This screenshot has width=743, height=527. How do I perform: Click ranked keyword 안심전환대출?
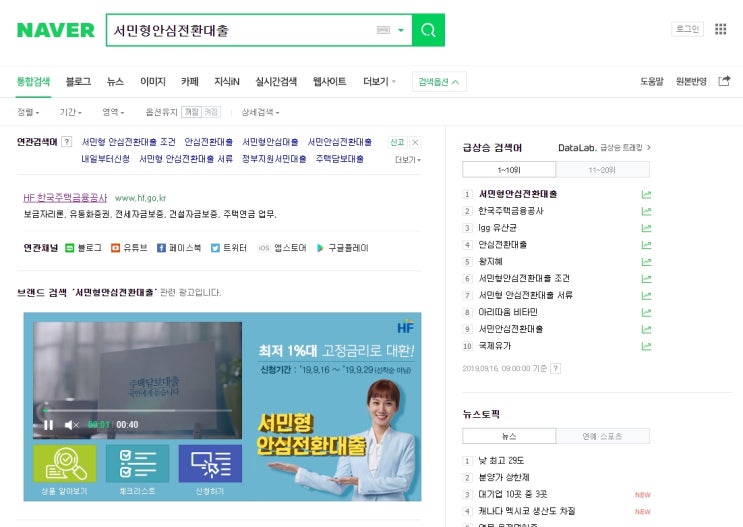point(502,245)
